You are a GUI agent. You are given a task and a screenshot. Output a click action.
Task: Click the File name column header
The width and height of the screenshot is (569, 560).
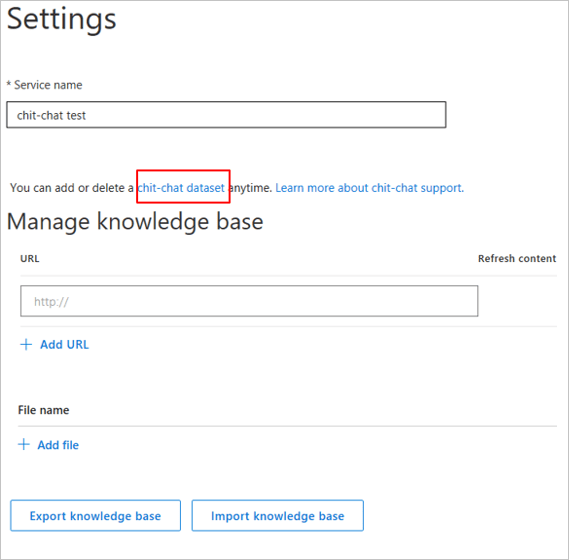44,410
